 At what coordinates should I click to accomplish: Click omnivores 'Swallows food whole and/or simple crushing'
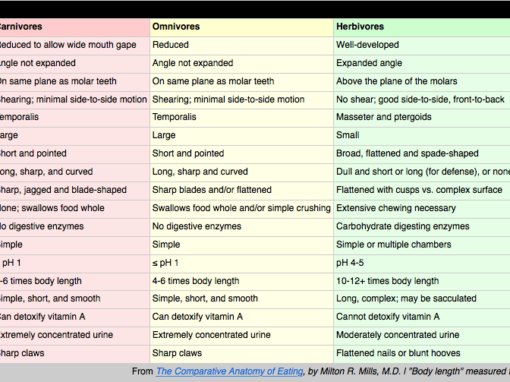[x=242, y=209]
